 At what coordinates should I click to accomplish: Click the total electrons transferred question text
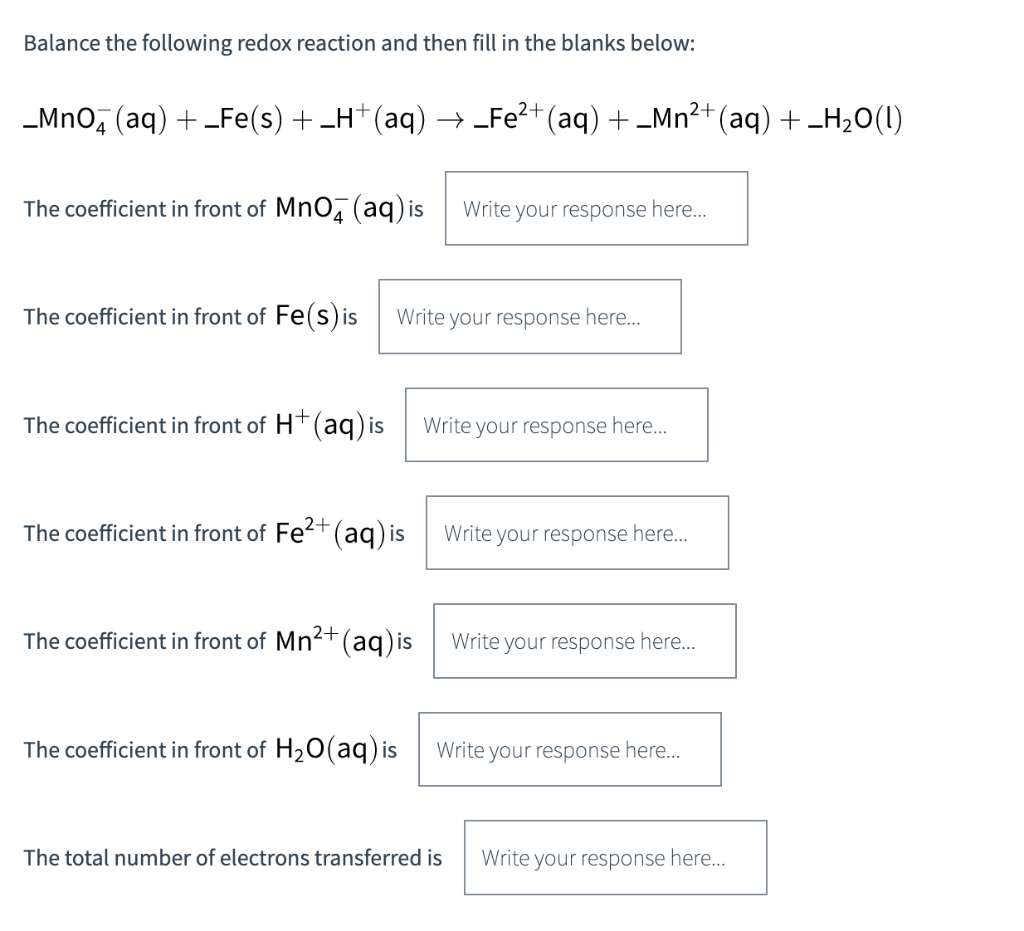(233, 857)
